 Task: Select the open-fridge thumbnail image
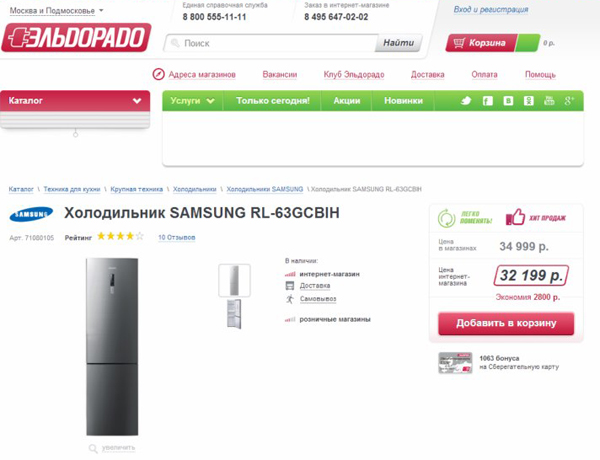(x=234, y=313)
